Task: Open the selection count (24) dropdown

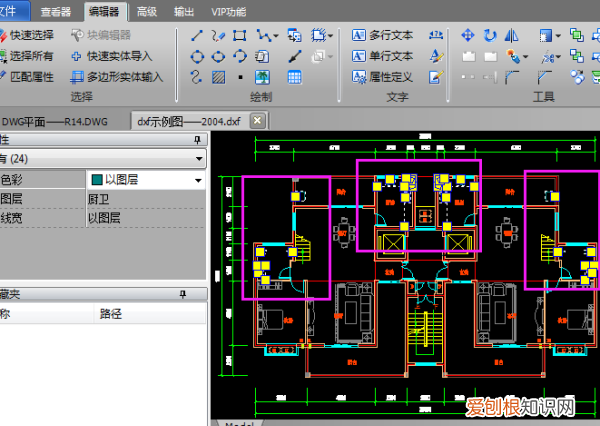Action: point(199,158)
